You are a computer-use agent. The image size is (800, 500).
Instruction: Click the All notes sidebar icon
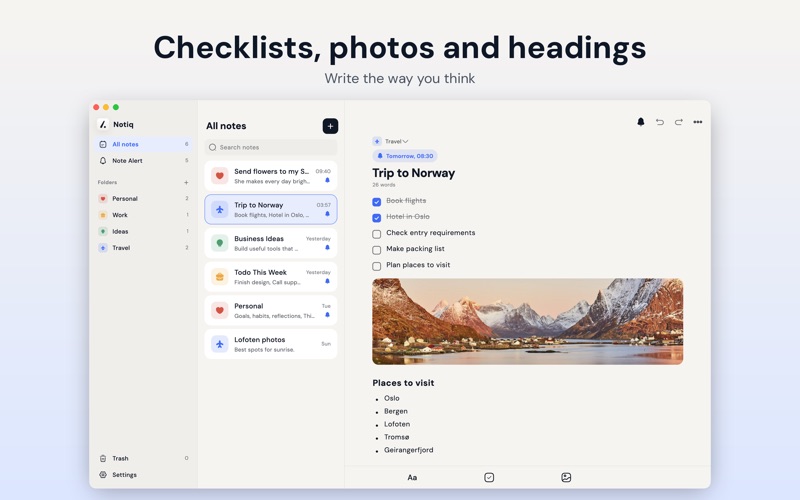103,144
